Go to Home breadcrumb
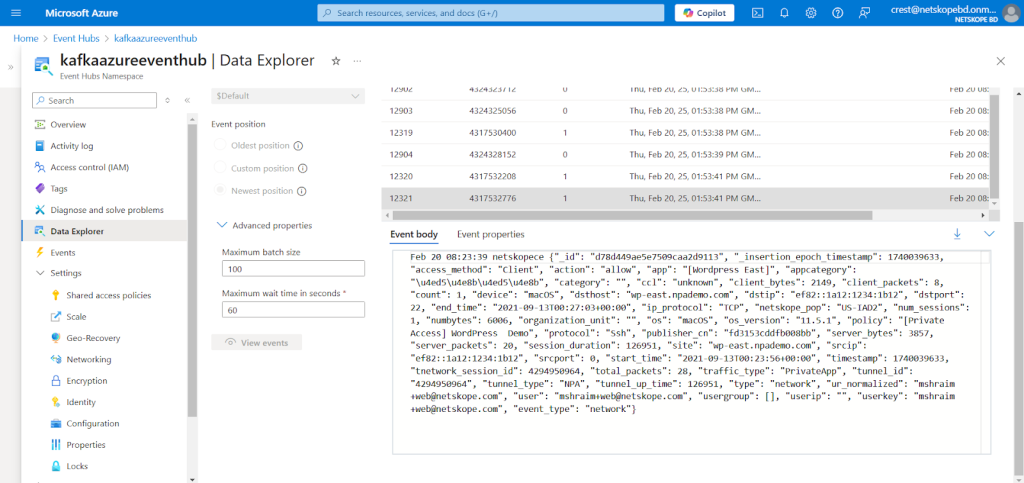Image resolution: width=1024 pixels, height=483 pixels. 25,39
